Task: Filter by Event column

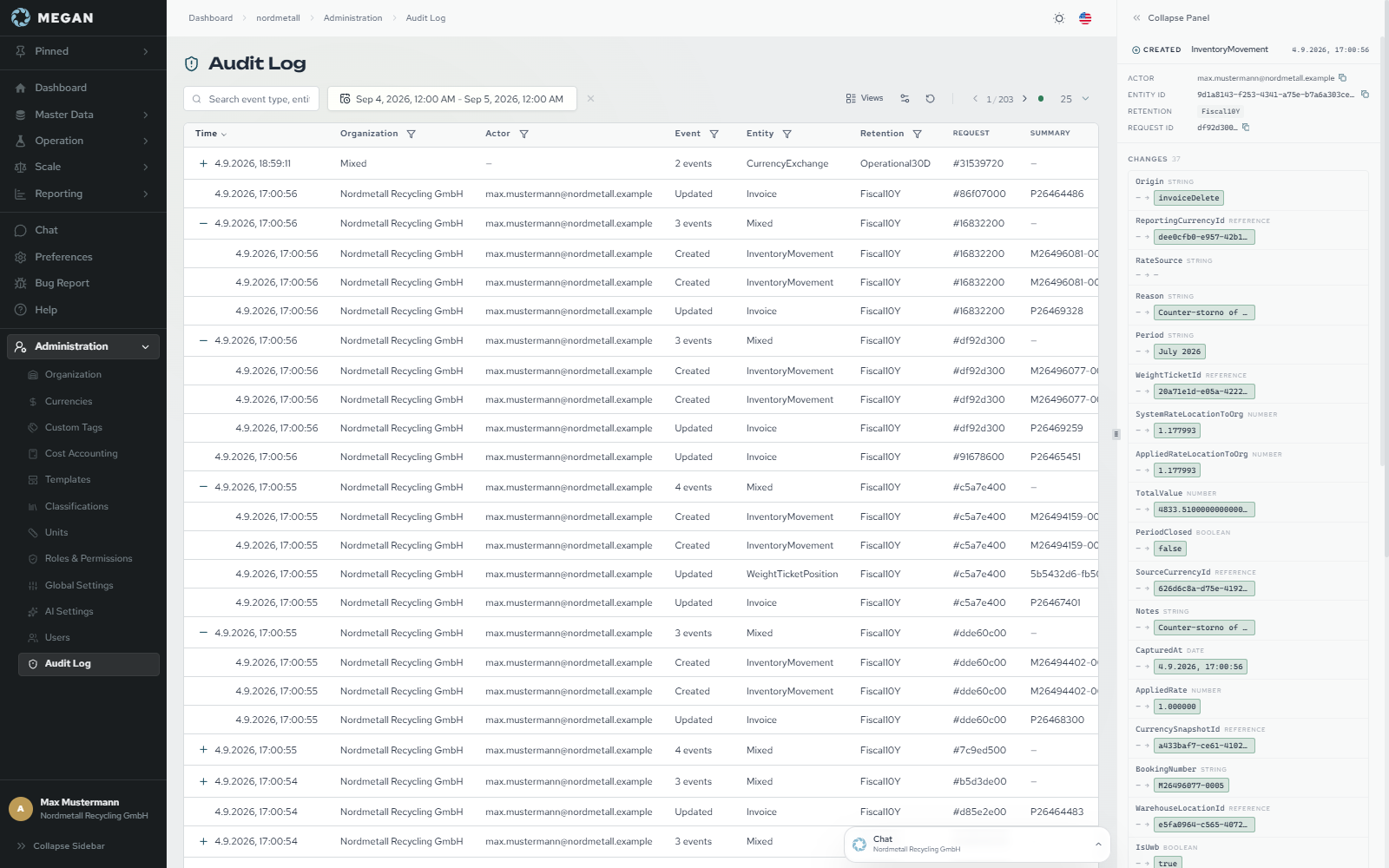Action: click(714, 135)
